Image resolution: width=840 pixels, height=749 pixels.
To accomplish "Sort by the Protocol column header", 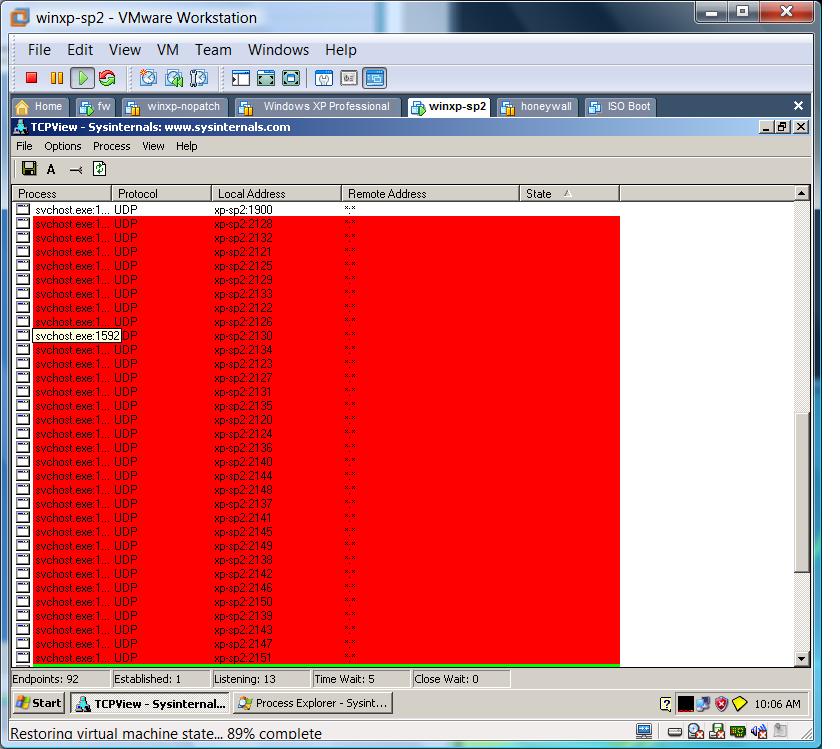I will pyautogui.click(x=161, y=193).
